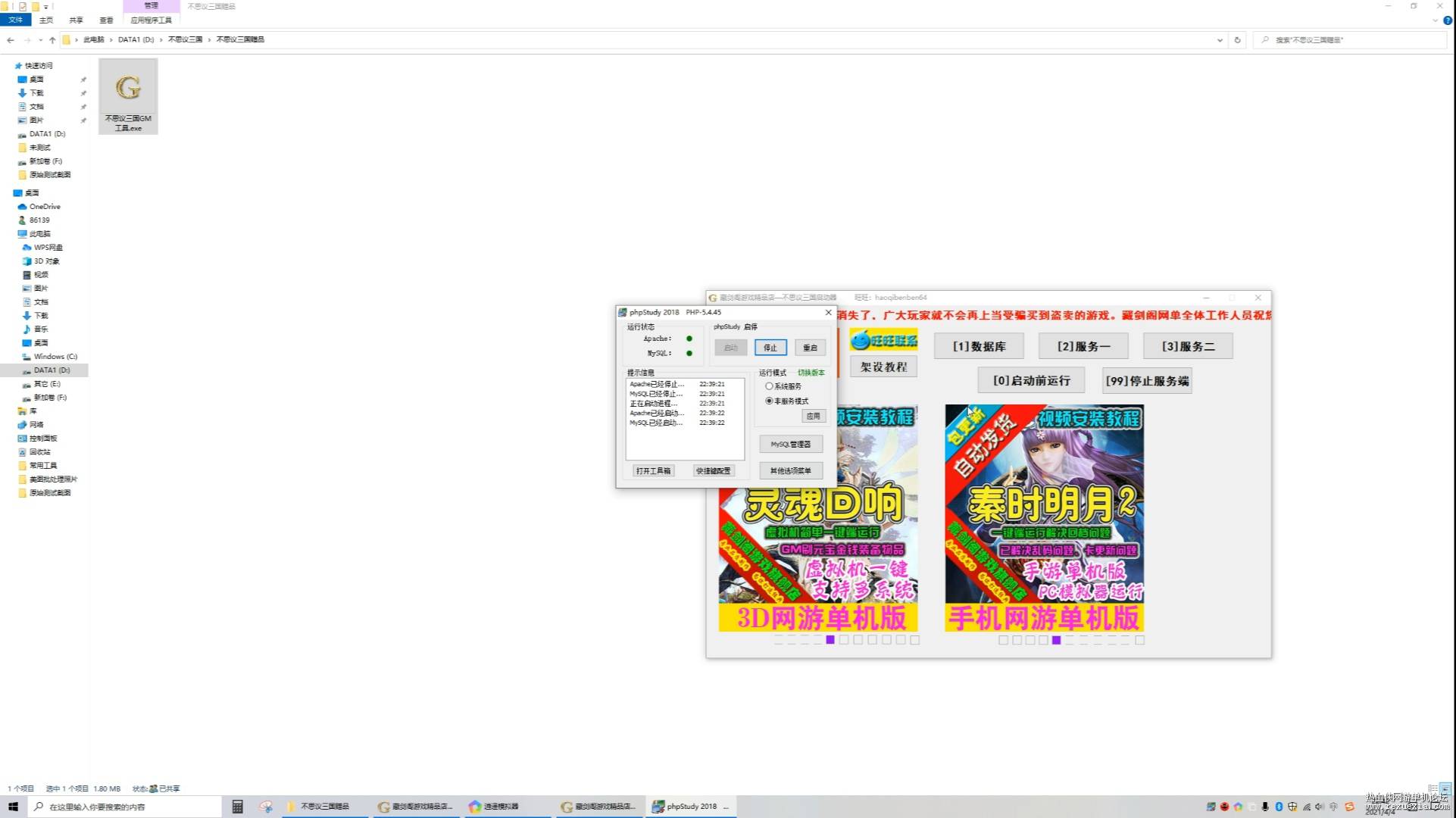Open WPS网盘 in the navigation pane
This screenshot has width=1456, height=818.
(48, 248)
